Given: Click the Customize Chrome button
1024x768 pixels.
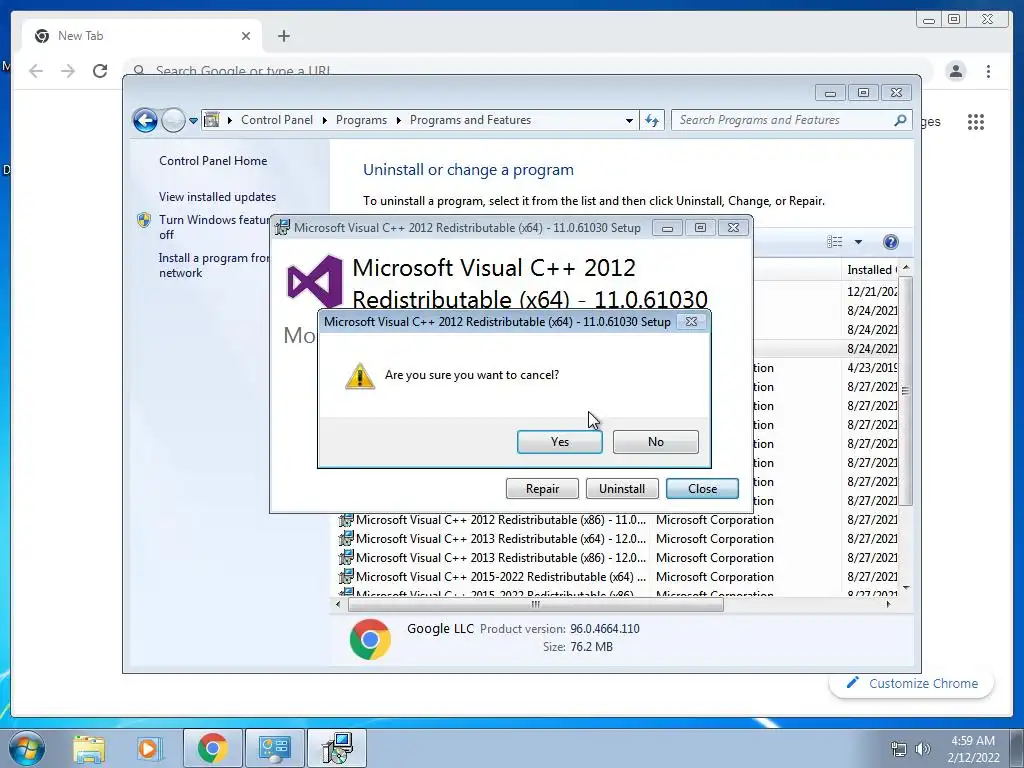Looking at the screenshot, I should tap(912, 683).
